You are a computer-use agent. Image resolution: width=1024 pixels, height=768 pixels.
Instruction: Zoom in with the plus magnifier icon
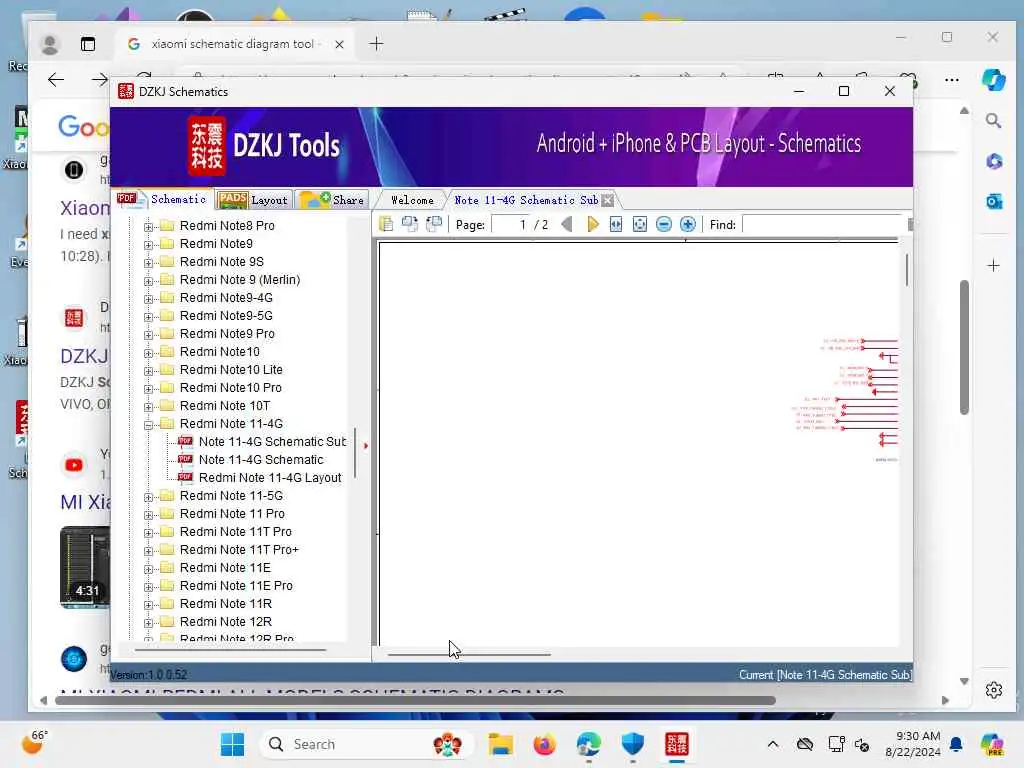[x=688, y=225]
